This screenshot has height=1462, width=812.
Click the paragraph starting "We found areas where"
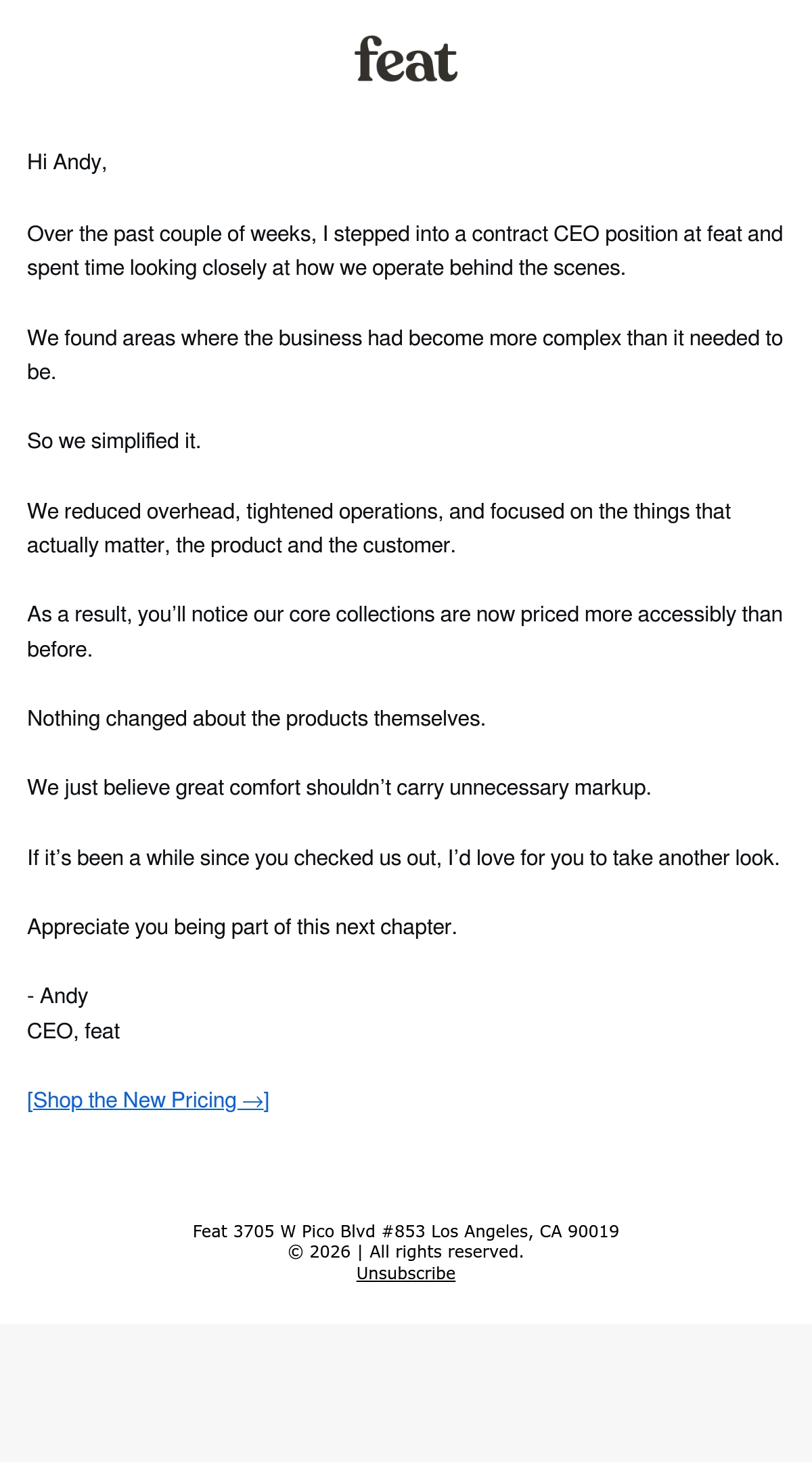(405, 355)
